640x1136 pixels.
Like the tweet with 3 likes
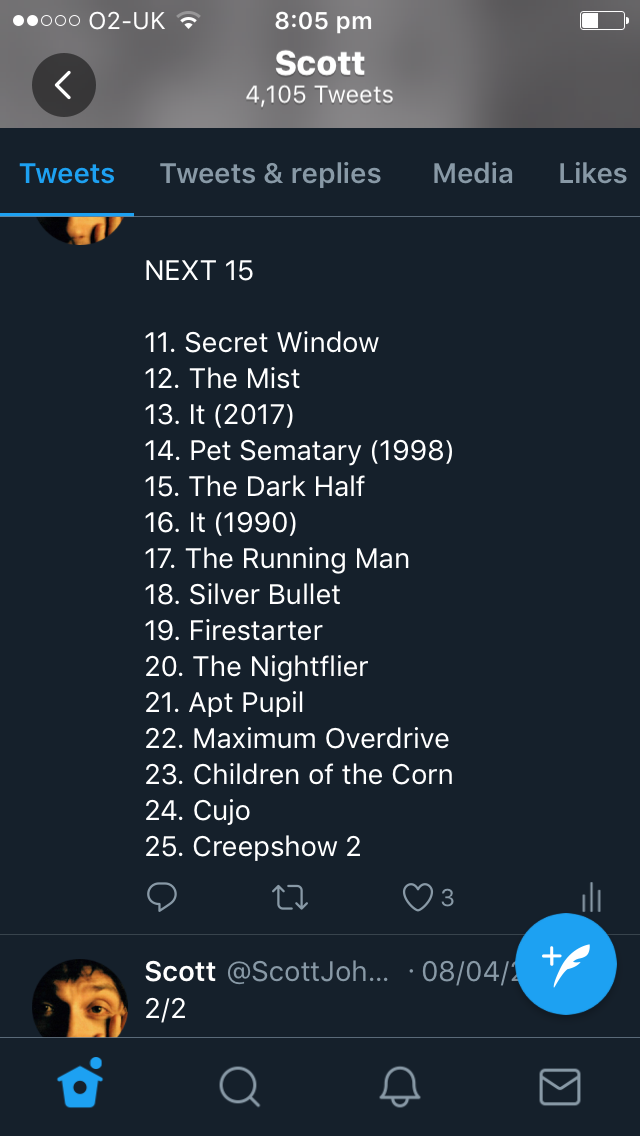coord(417,898)
